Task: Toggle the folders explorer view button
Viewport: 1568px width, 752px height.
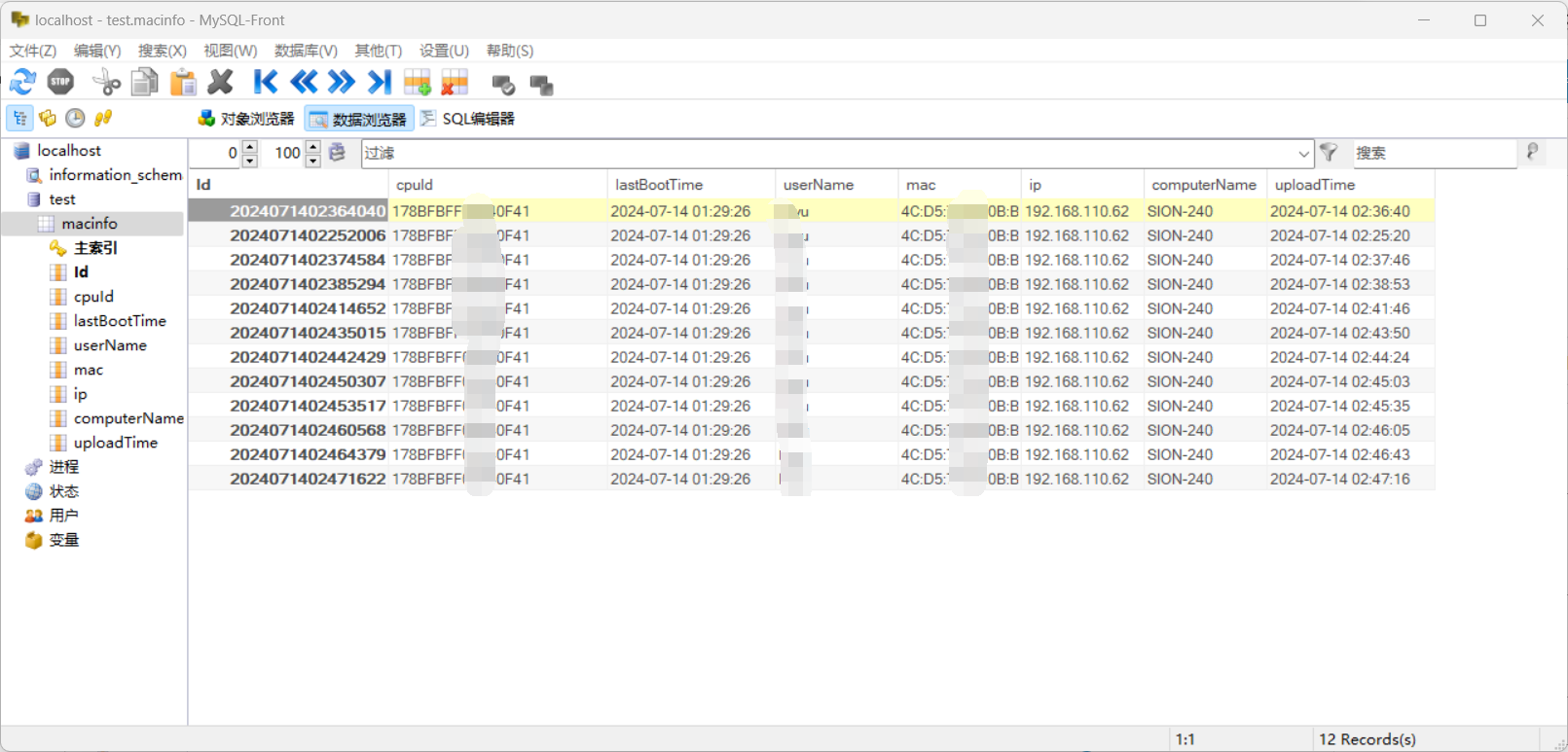Action: [48, 119]
